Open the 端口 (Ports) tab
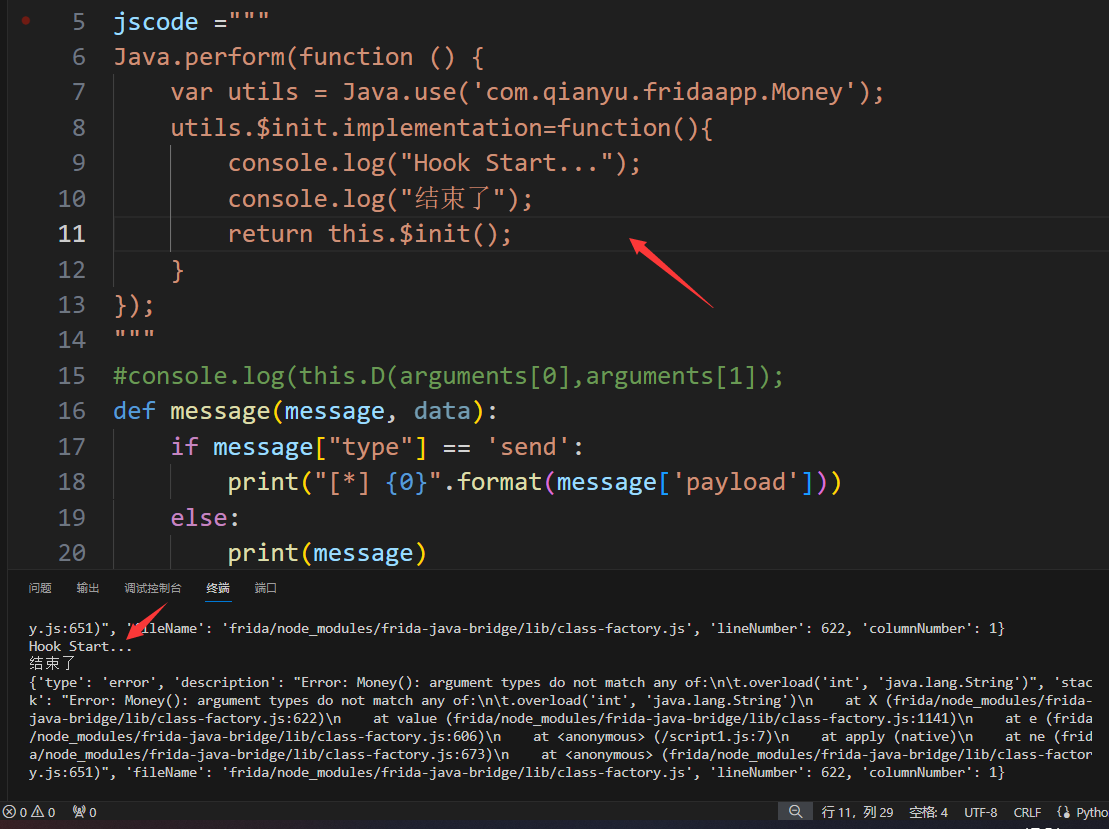 266,588
